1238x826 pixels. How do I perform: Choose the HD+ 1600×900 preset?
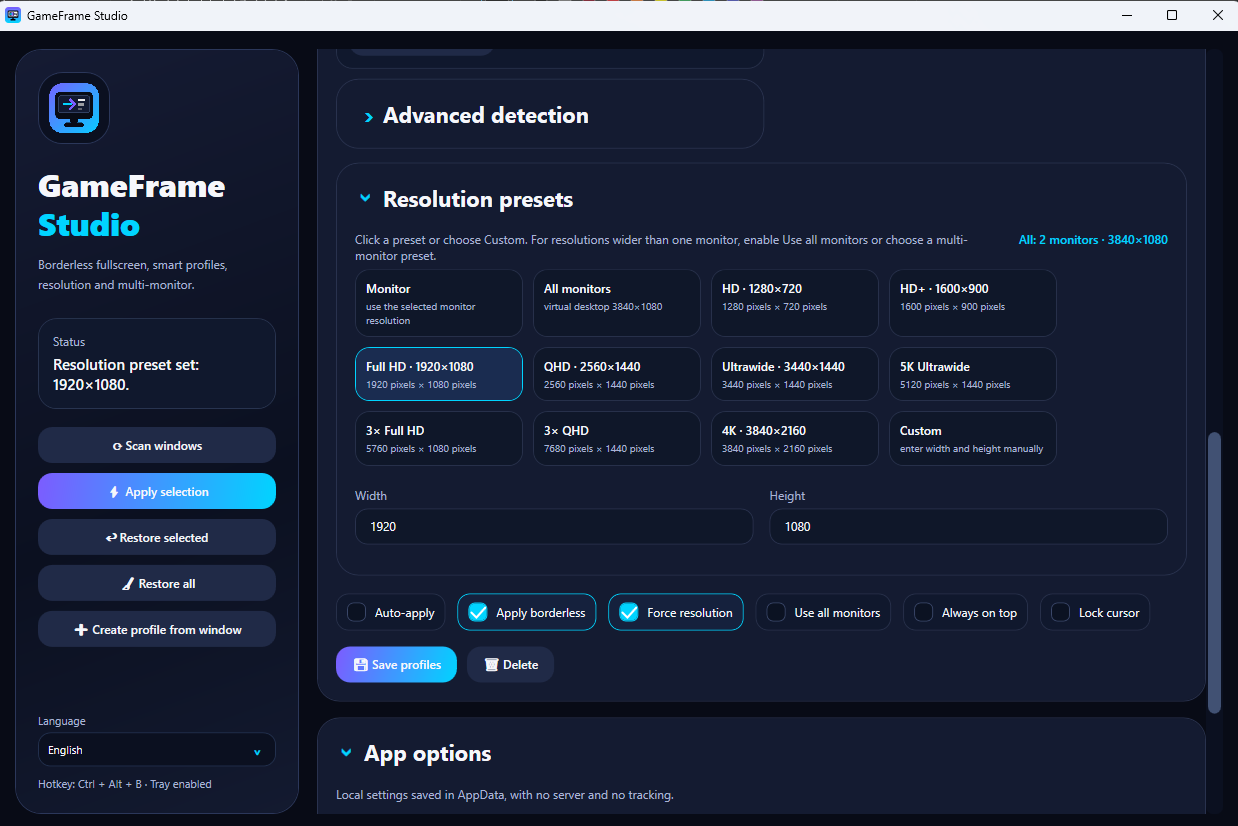[973, 303]
